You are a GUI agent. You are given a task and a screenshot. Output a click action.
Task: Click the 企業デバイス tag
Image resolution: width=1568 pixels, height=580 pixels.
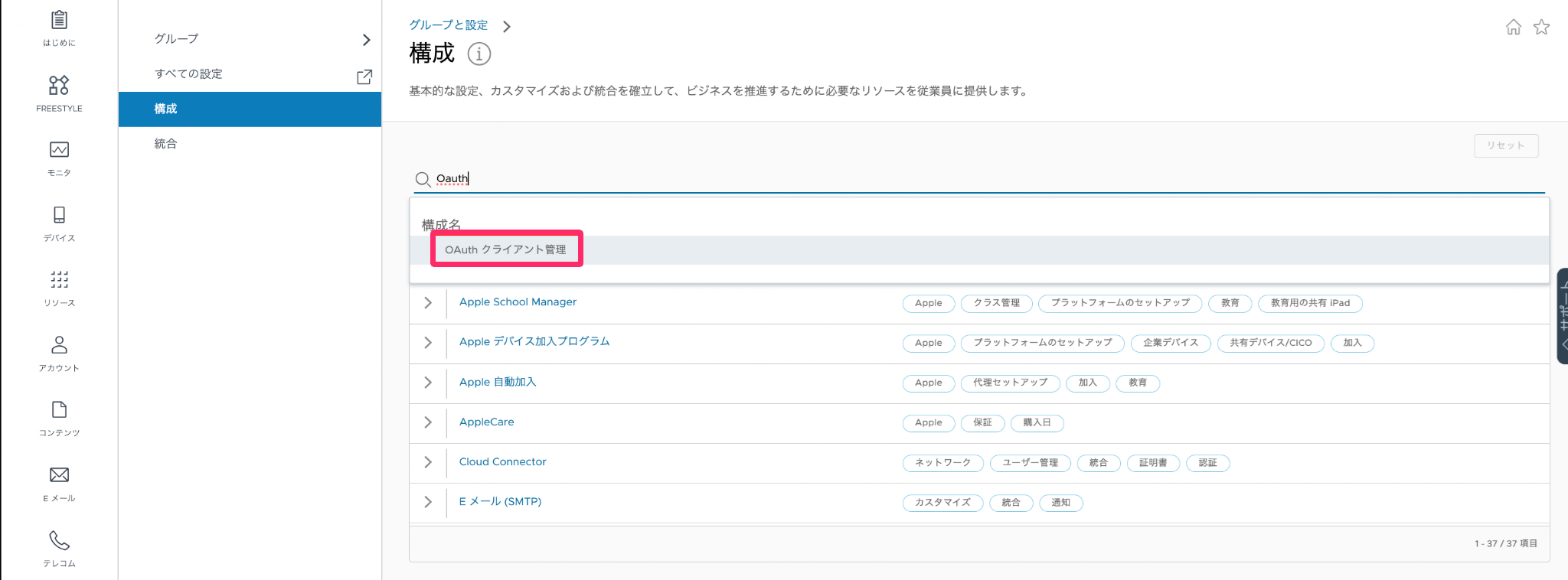pyautogui.click(x=1171, y=343)
